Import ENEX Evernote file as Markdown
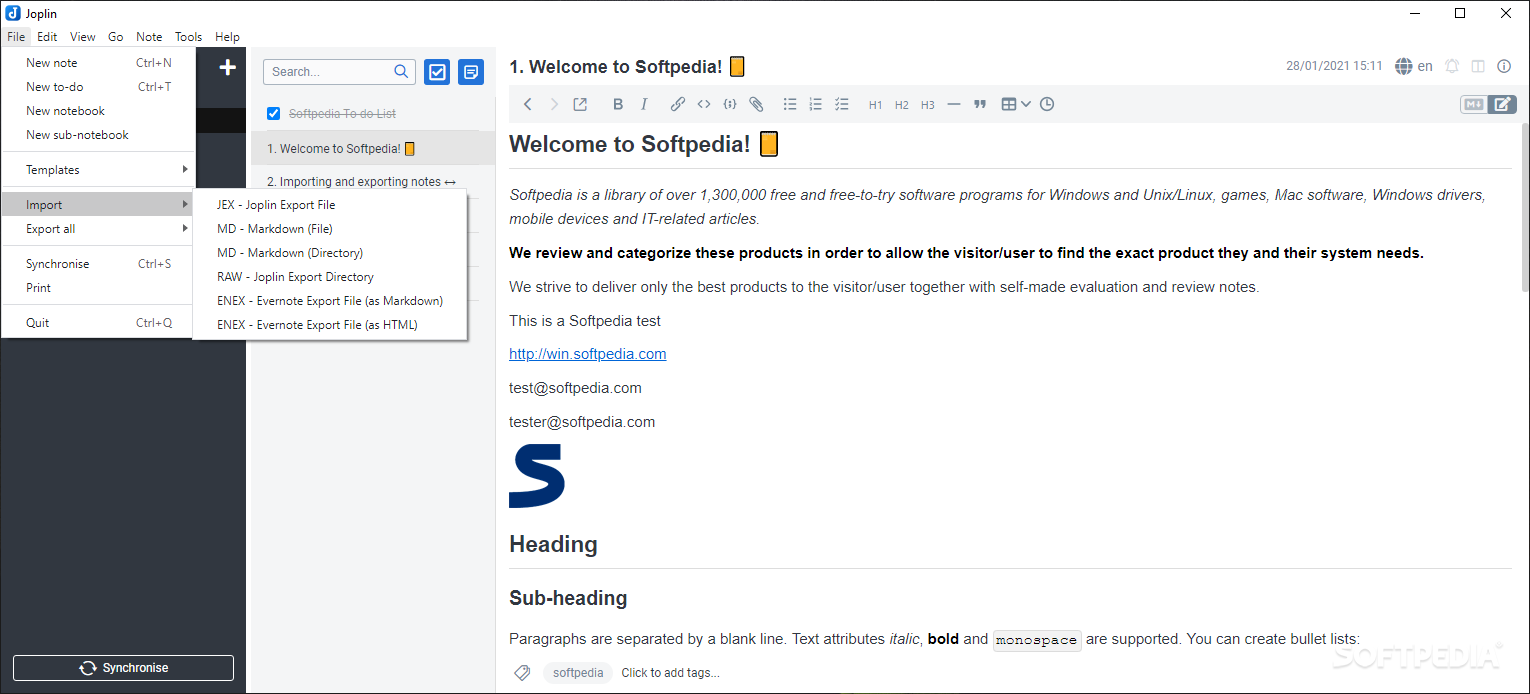This screenshot has width=1530, height=694. (x=330, y=301)
